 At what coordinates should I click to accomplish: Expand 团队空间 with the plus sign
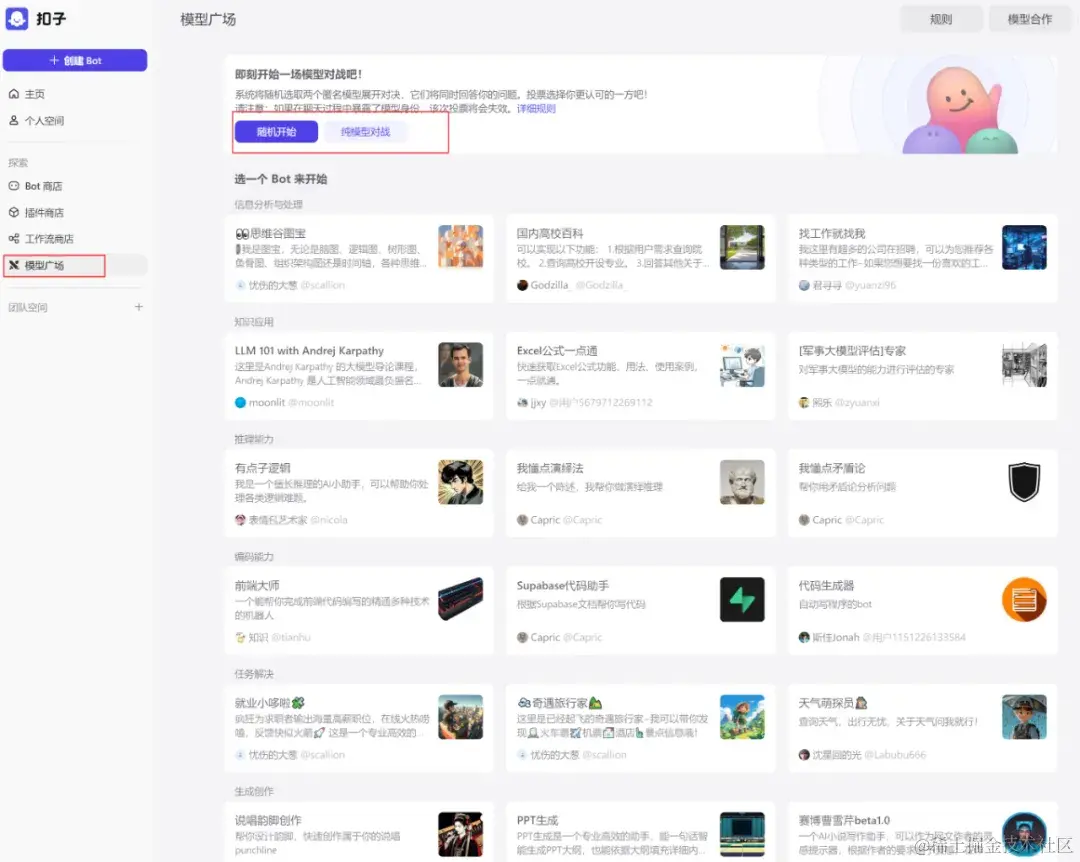tap(139, 307)
